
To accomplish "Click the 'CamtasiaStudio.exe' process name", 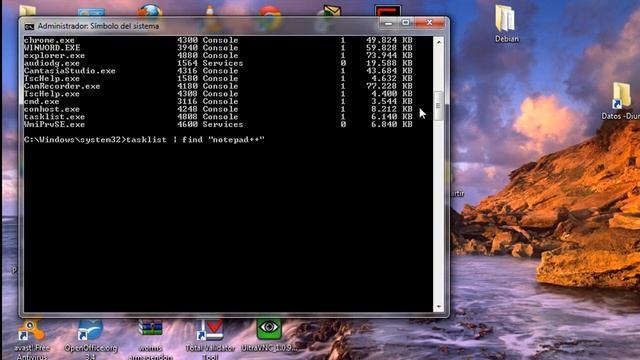I will pyautogui.click(x=70, y=71).
